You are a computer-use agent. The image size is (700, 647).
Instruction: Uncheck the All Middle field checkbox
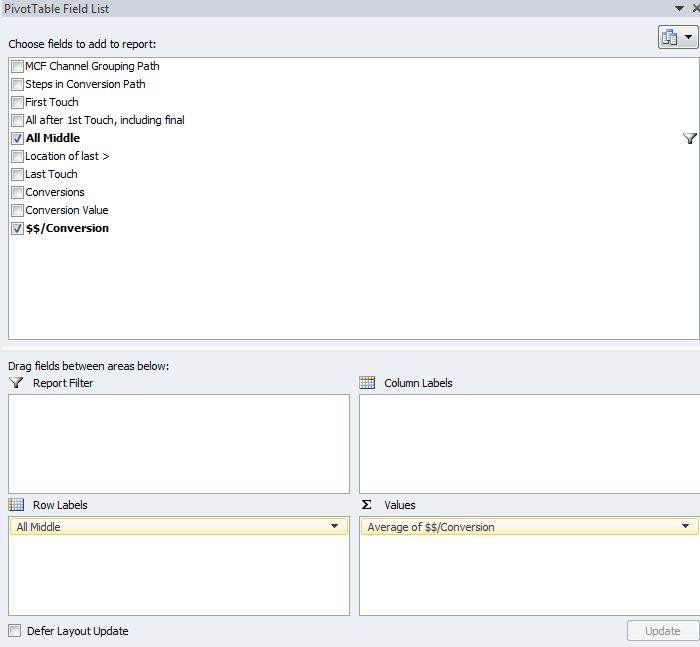(x=17, y=138)
